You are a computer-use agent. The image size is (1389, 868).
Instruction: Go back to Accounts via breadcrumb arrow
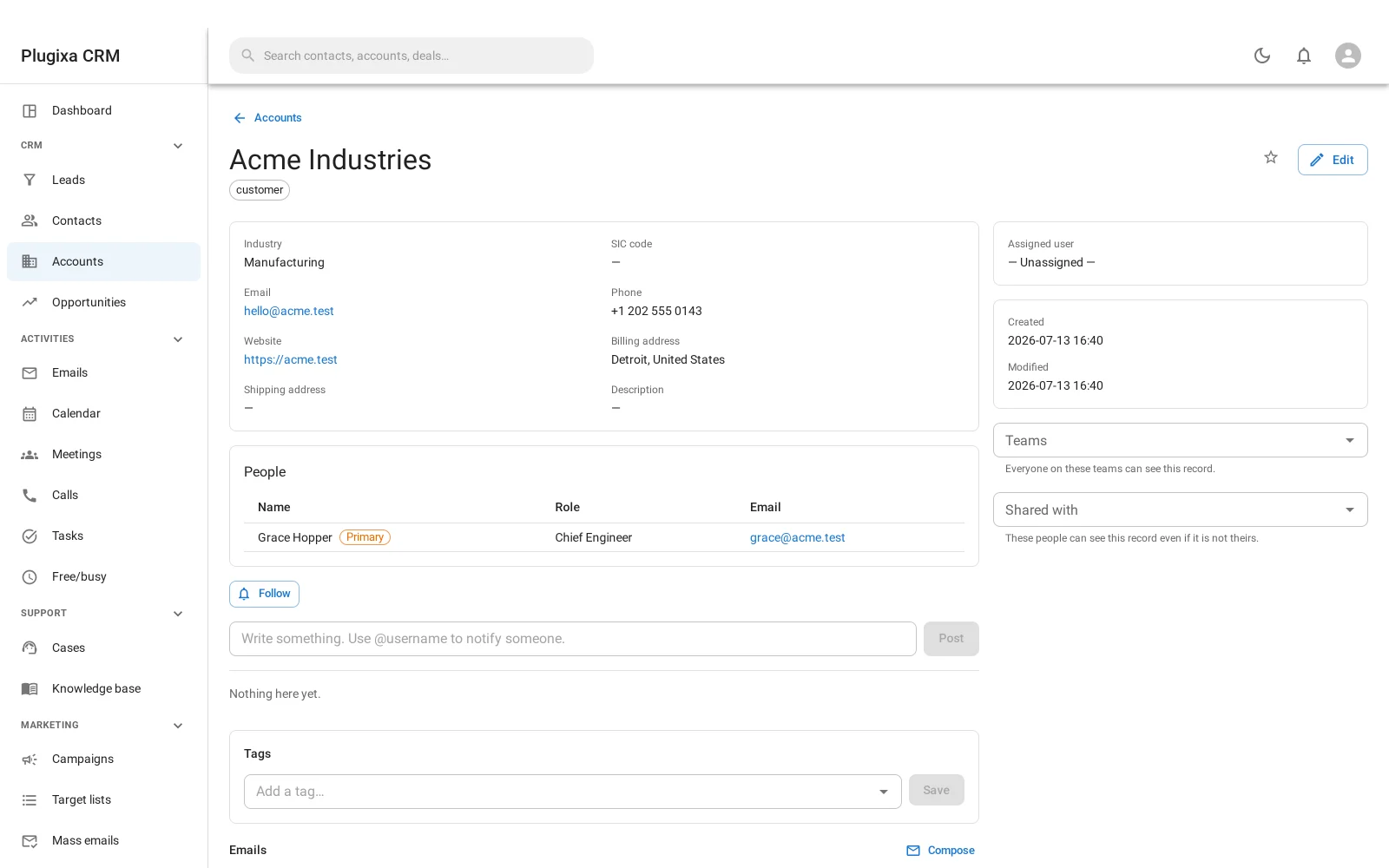267,118
